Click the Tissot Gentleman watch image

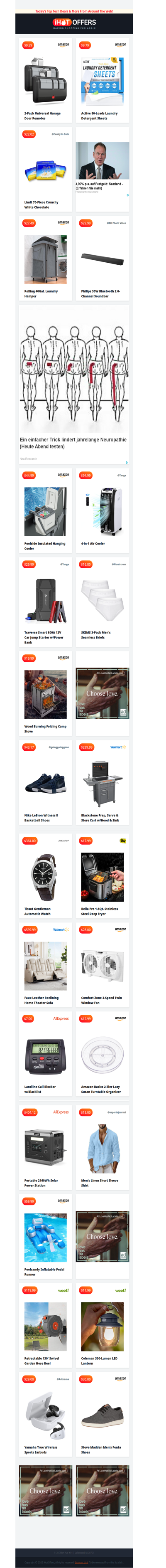46,877
